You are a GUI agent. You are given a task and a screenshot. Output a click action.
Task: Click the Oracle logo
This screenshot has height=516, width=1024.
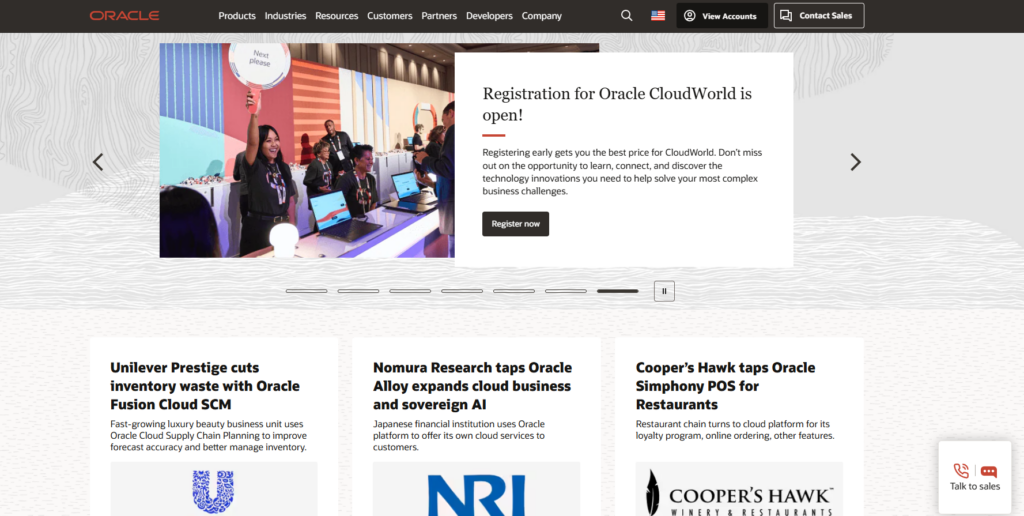click(124, 16)
